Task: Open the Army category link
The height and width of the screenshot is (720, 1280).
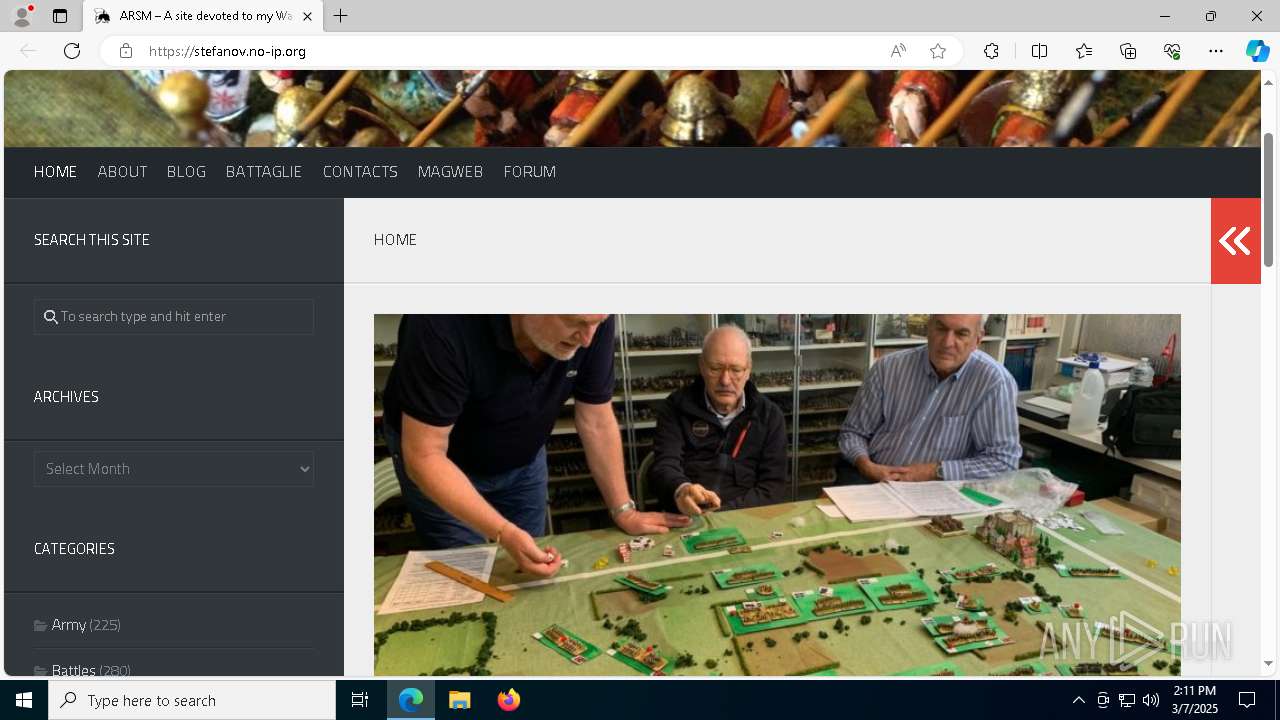Action: [68, 625]
